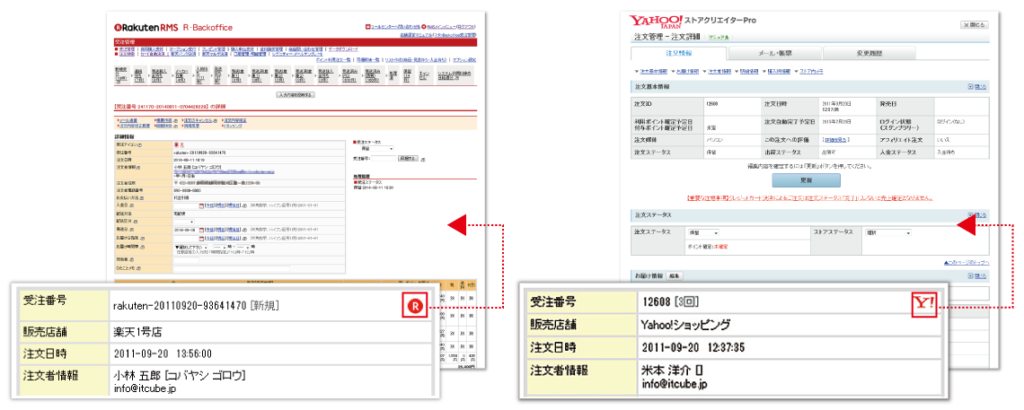Click the 担当者 input field
Image resolution: width=1024 pixels, height=410 pixels.
187,260
